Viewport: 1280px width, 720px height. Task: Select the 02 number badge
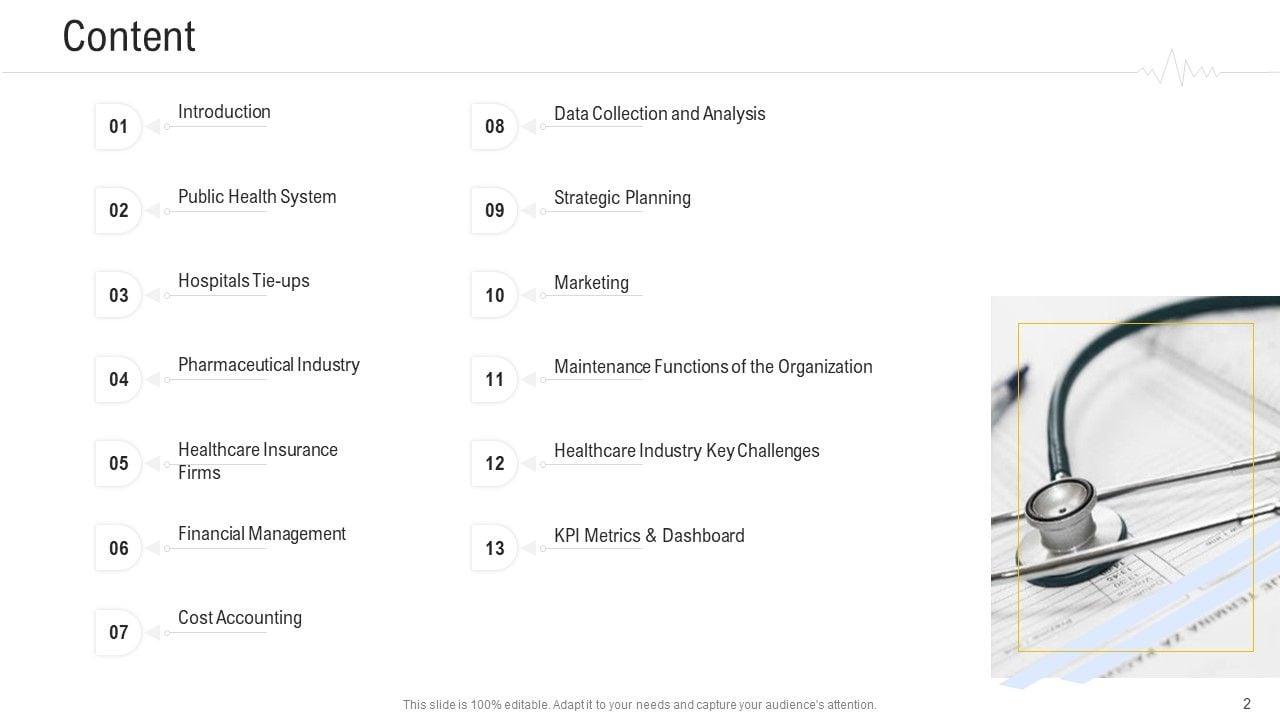(x=119, y=210)
